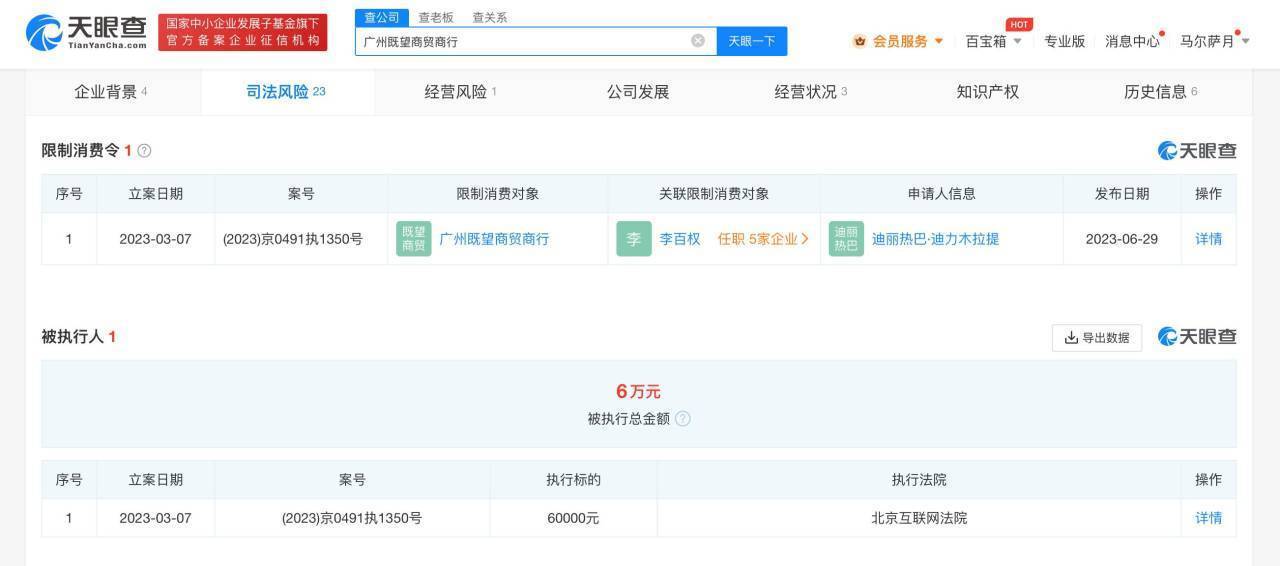Open 广州既望商贸商行 company link
The image size is (1280, 566).
(x=494, y=239)
